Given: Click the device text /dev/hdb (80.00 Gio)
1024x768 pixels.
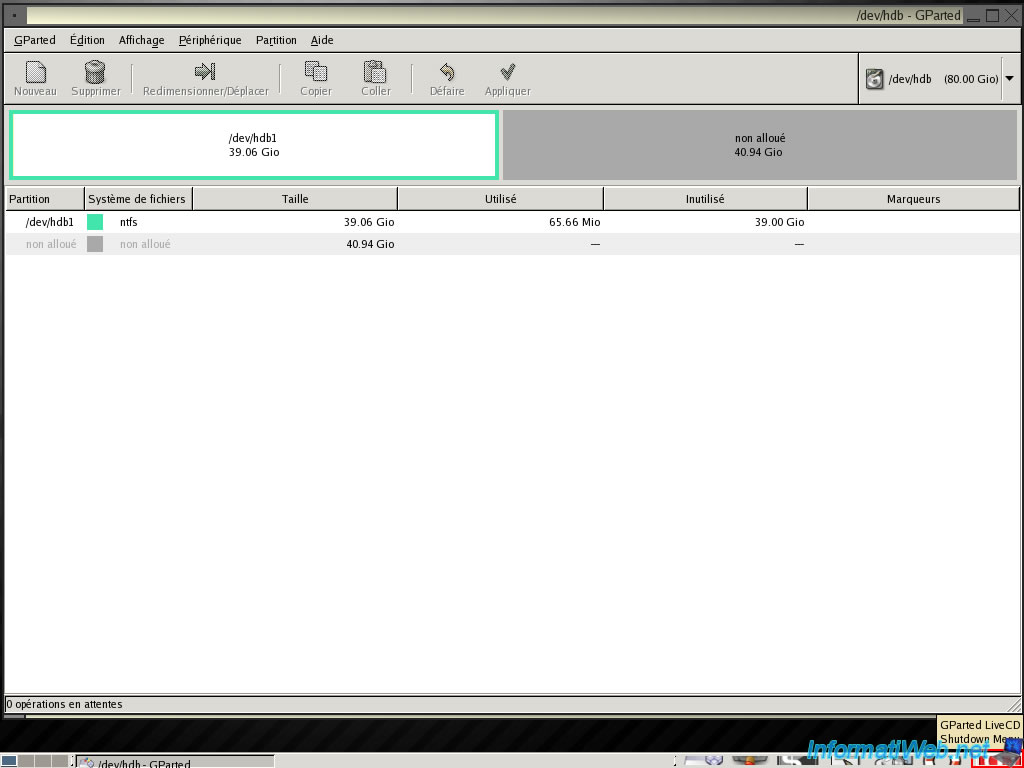Looking at the screenshot, I should 943,79.
